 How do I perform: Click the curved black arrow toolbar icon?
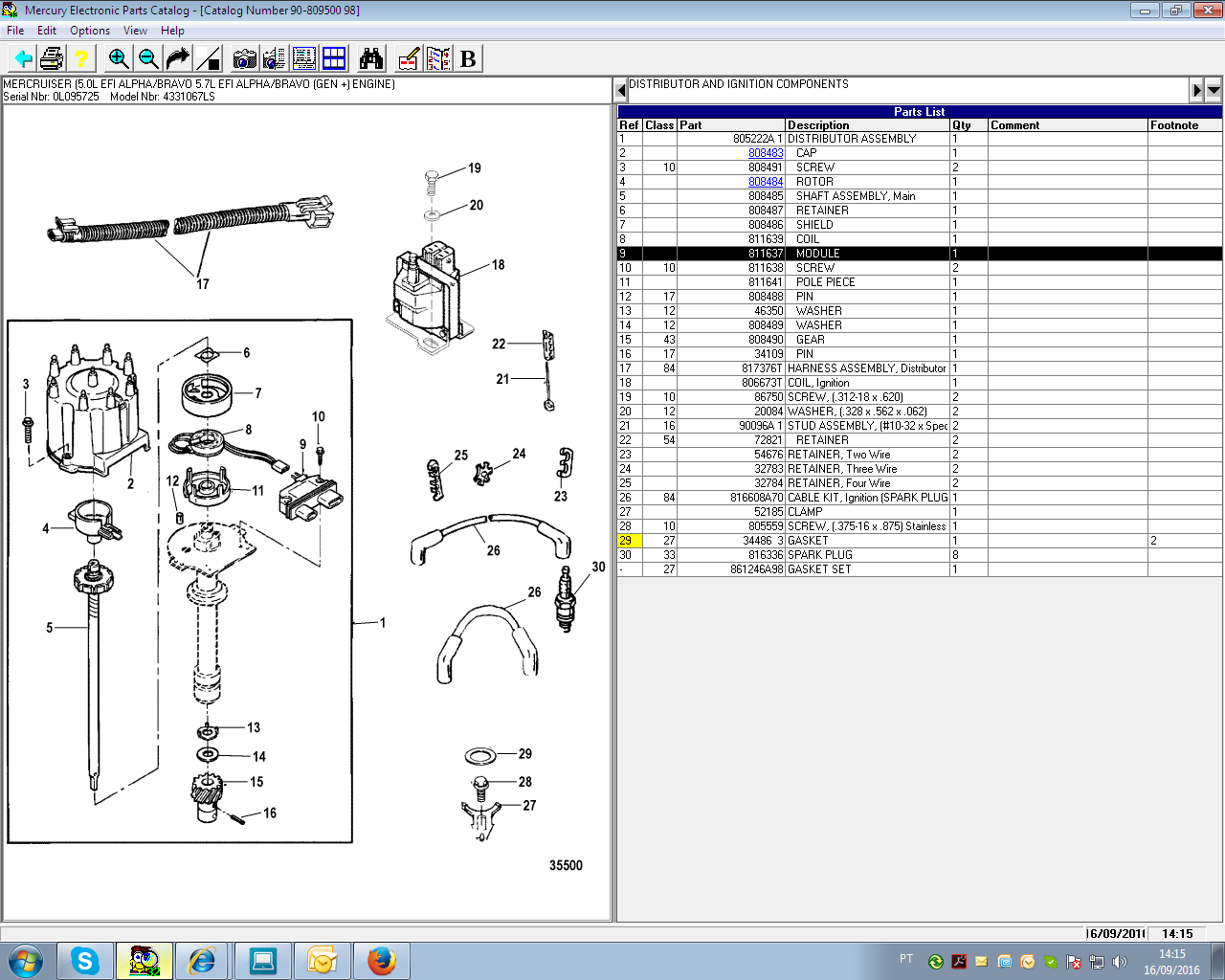click(178, 59)
